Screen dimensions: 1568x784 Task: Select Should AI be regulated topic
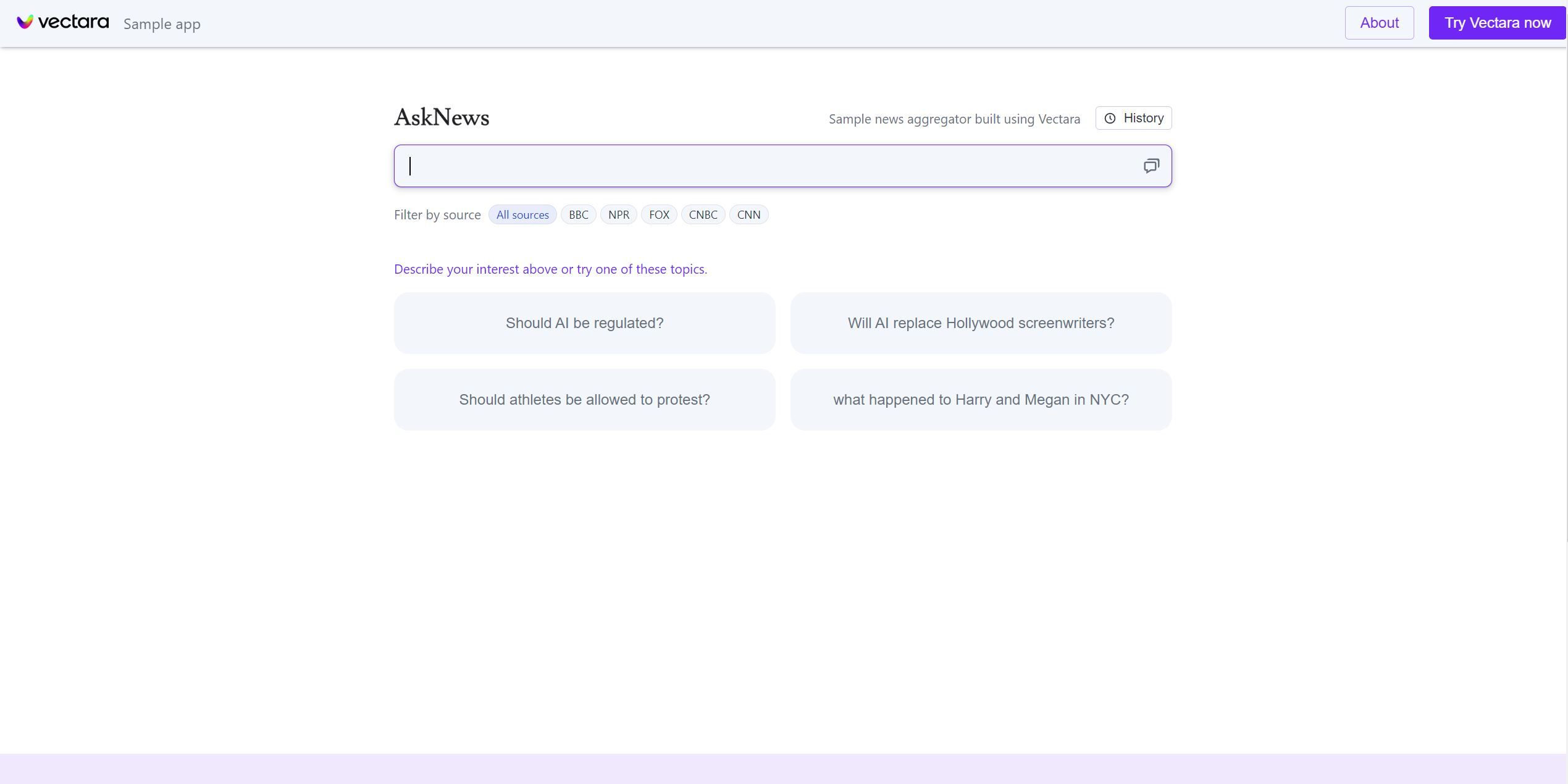[x=584, y=322]
